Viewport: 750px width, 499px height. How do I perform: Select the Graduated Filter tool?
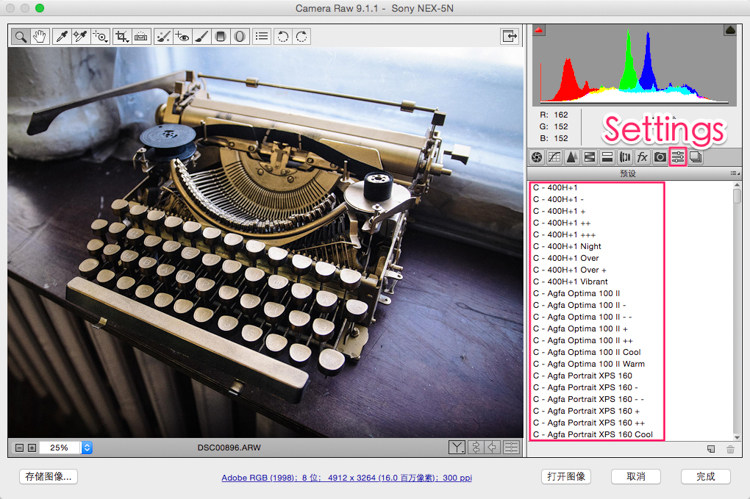coord(221,36)
